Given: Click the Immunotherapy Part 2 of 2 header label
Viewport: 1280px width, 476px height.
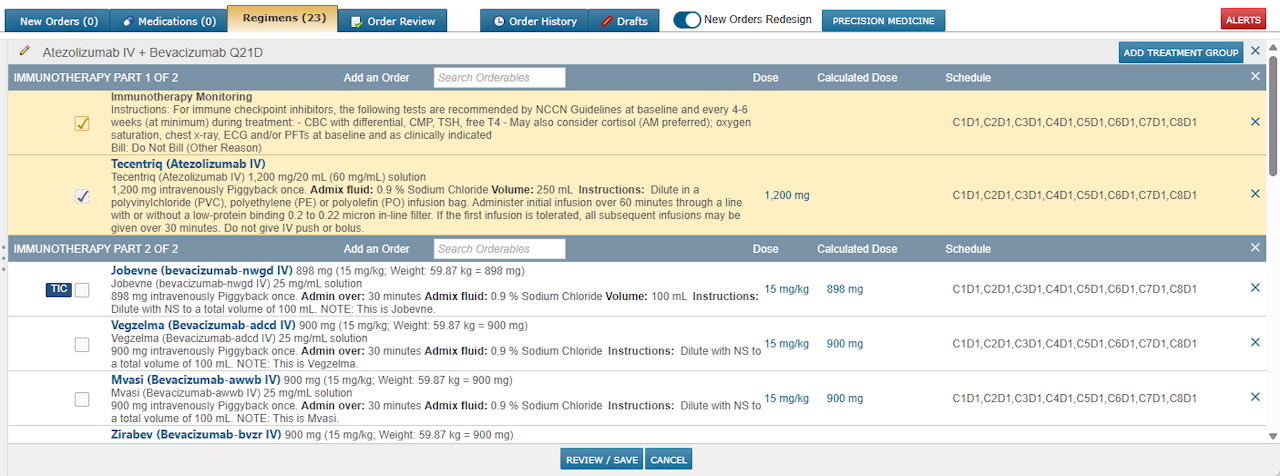Looking at the screenshot, I should pos(96,249).
